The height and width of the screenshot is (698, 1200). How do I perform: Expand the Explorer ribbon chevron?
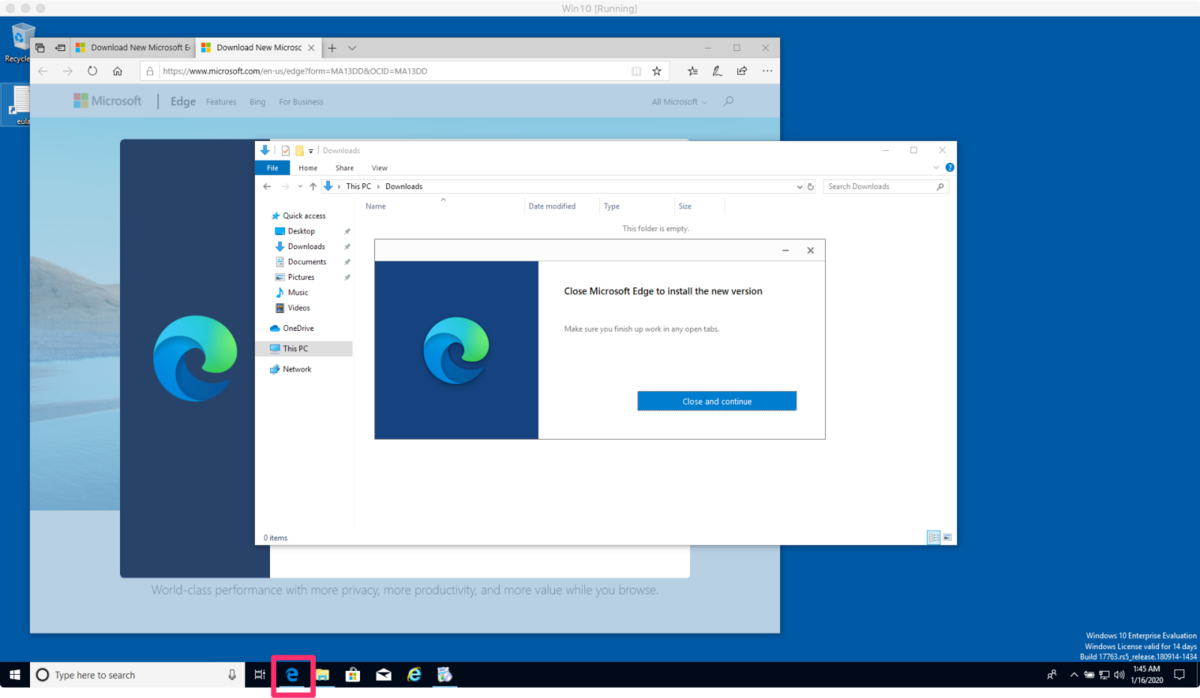coord(936,168)
